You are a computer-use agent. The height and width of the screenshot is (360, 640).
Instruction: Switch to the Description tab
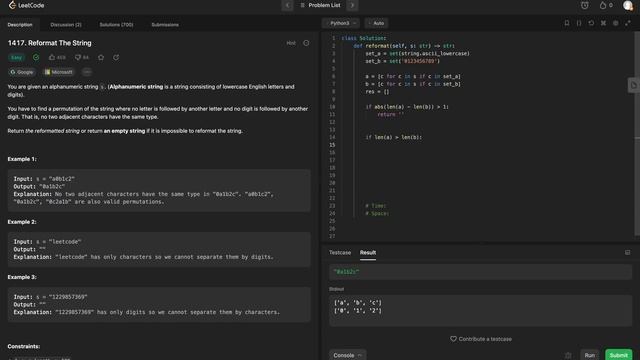(x=20, y=25)
